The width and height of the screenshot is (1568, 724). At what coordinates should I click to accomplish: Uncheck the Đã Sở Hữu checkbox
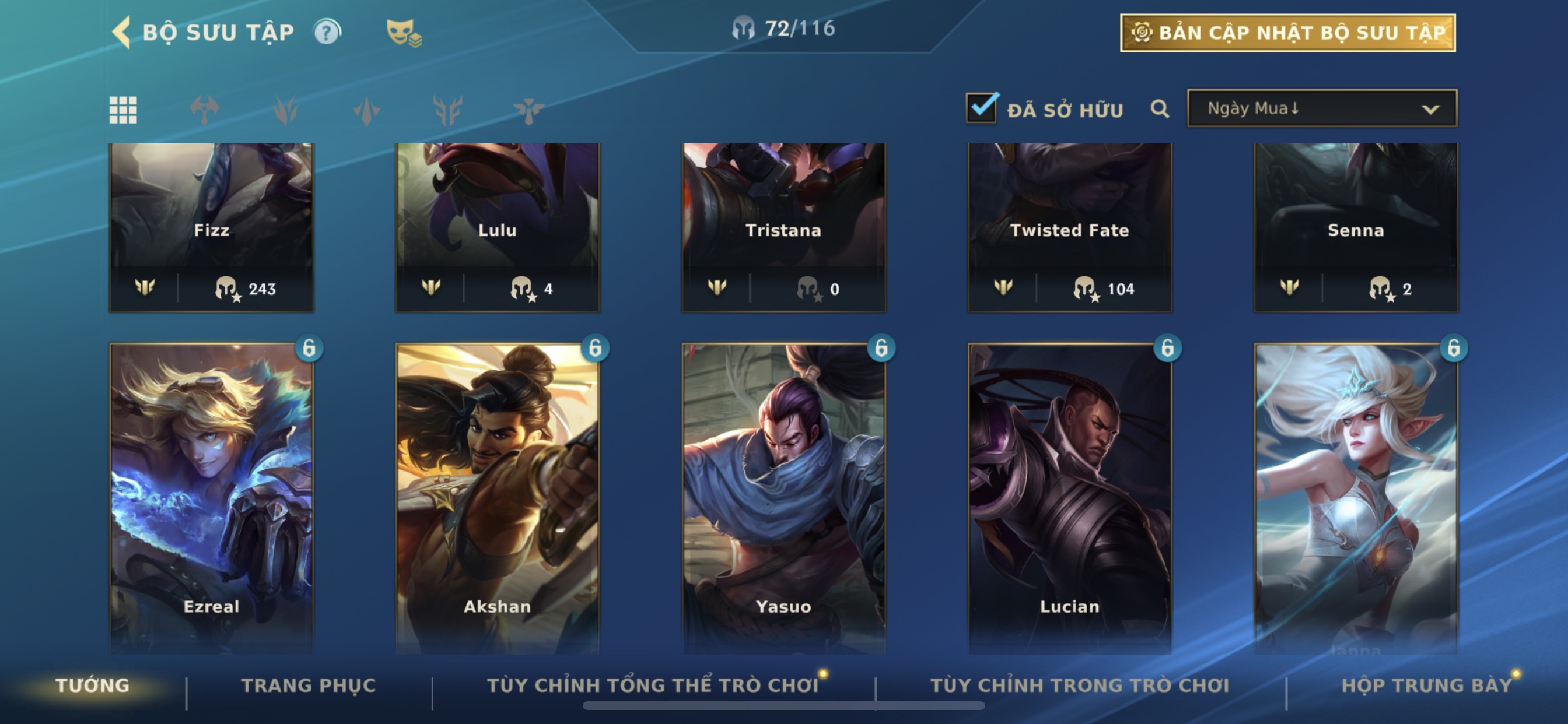(x=981, y=108)
